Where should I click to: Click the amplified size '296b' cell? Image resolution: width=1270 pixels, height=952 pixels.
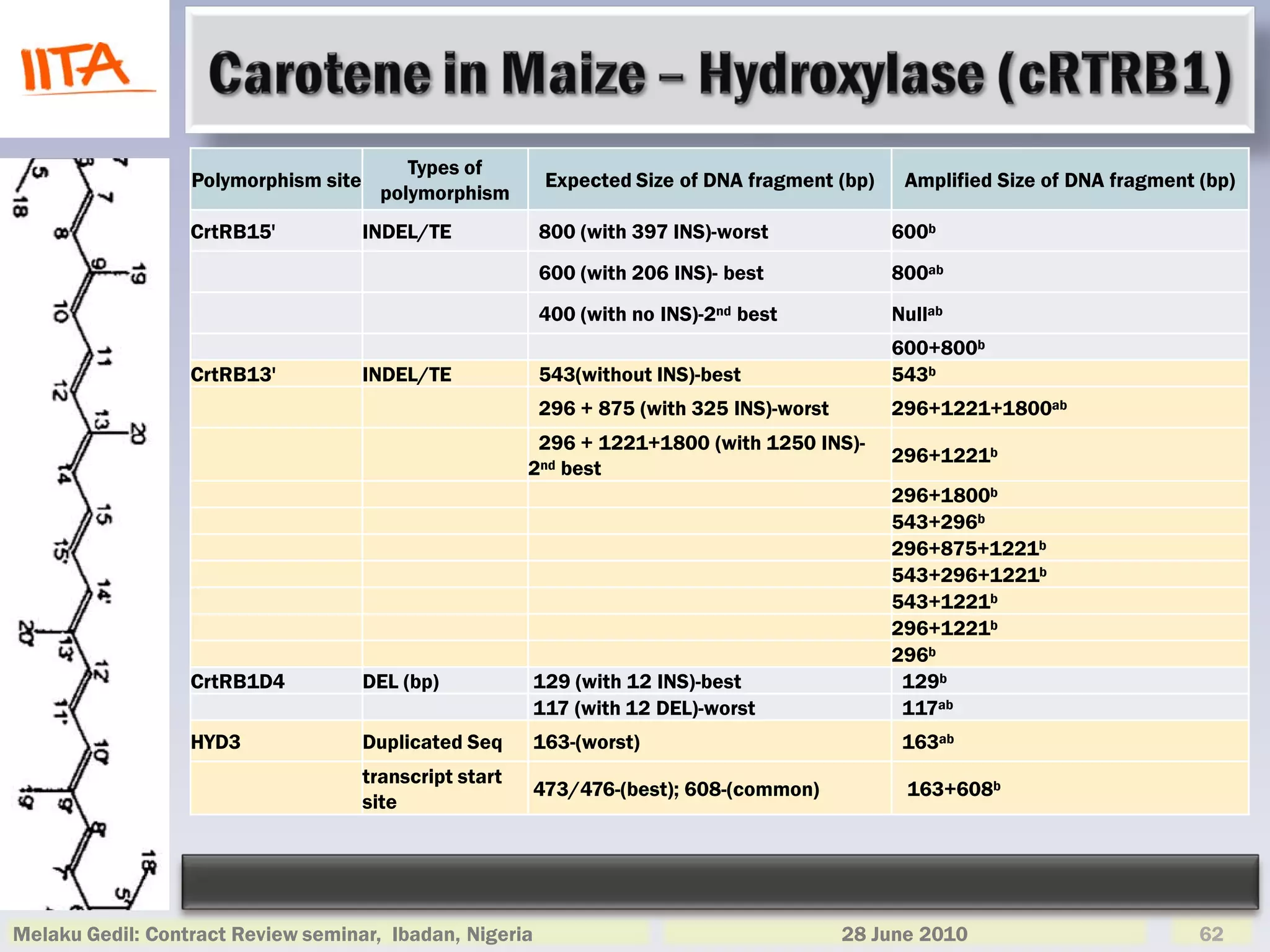(x=1070, y=654)
